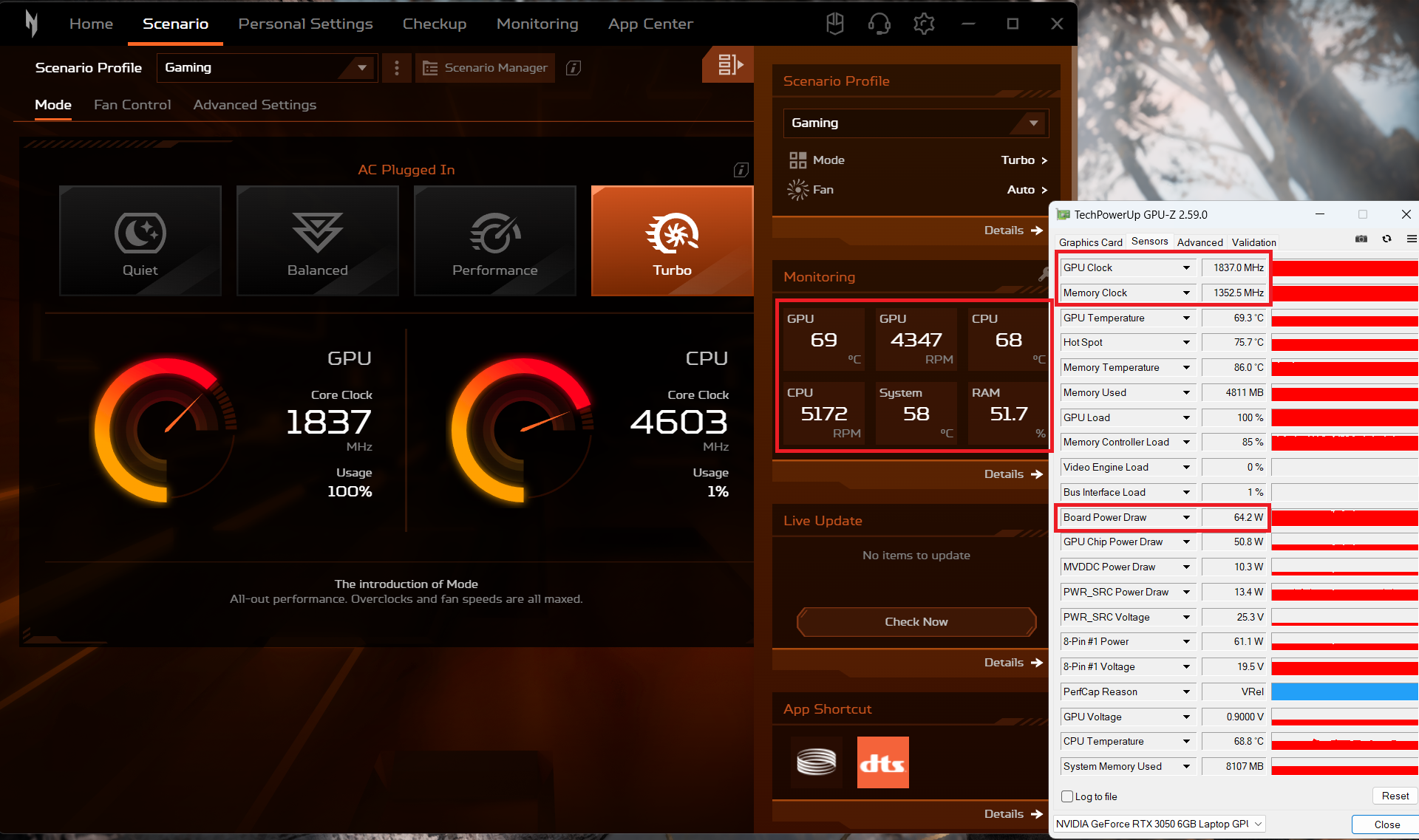Open the Gaming dropdown in side panel
The width and height of the screenshot is (1419, 840).
(916, 123)
